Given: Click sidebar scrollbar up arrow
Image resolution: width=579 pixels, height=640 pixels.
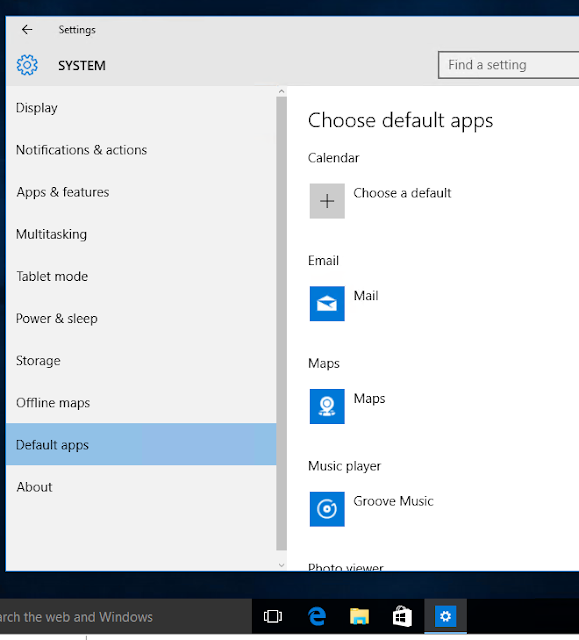Looking at the screenshot, I should tap(281, 91).
